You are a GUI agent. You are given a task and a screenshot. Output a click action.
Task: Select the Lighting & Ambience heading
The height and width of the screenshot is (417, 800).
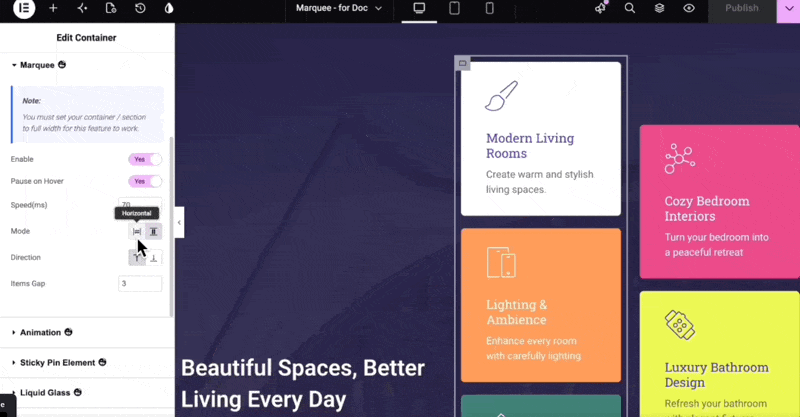(x=516, y=312)
